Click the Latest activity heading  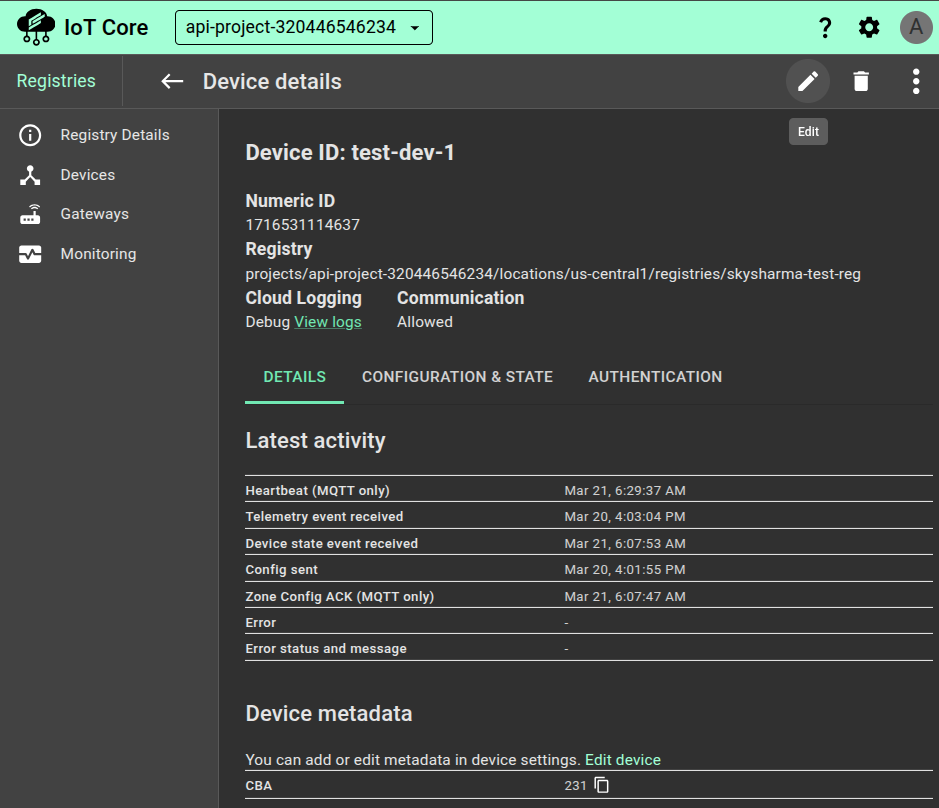[315, 441]
